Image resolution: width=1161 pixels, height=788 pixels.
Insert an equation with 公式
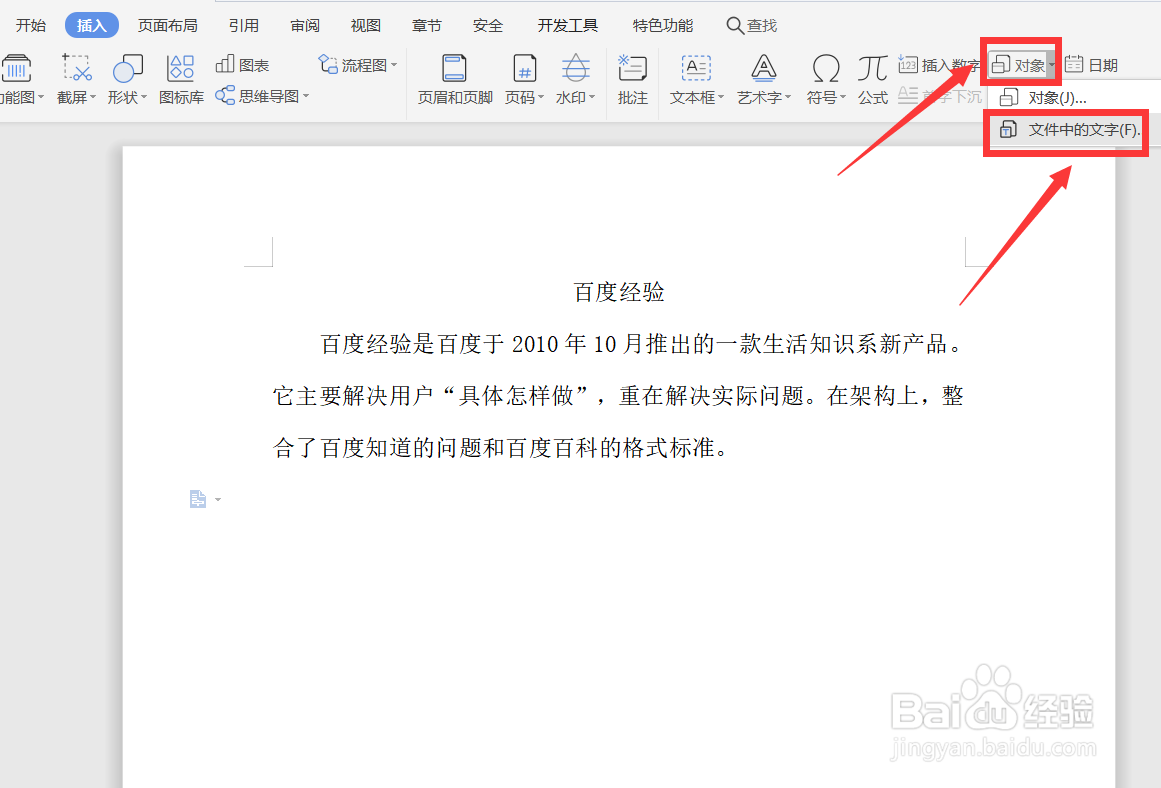871,79
